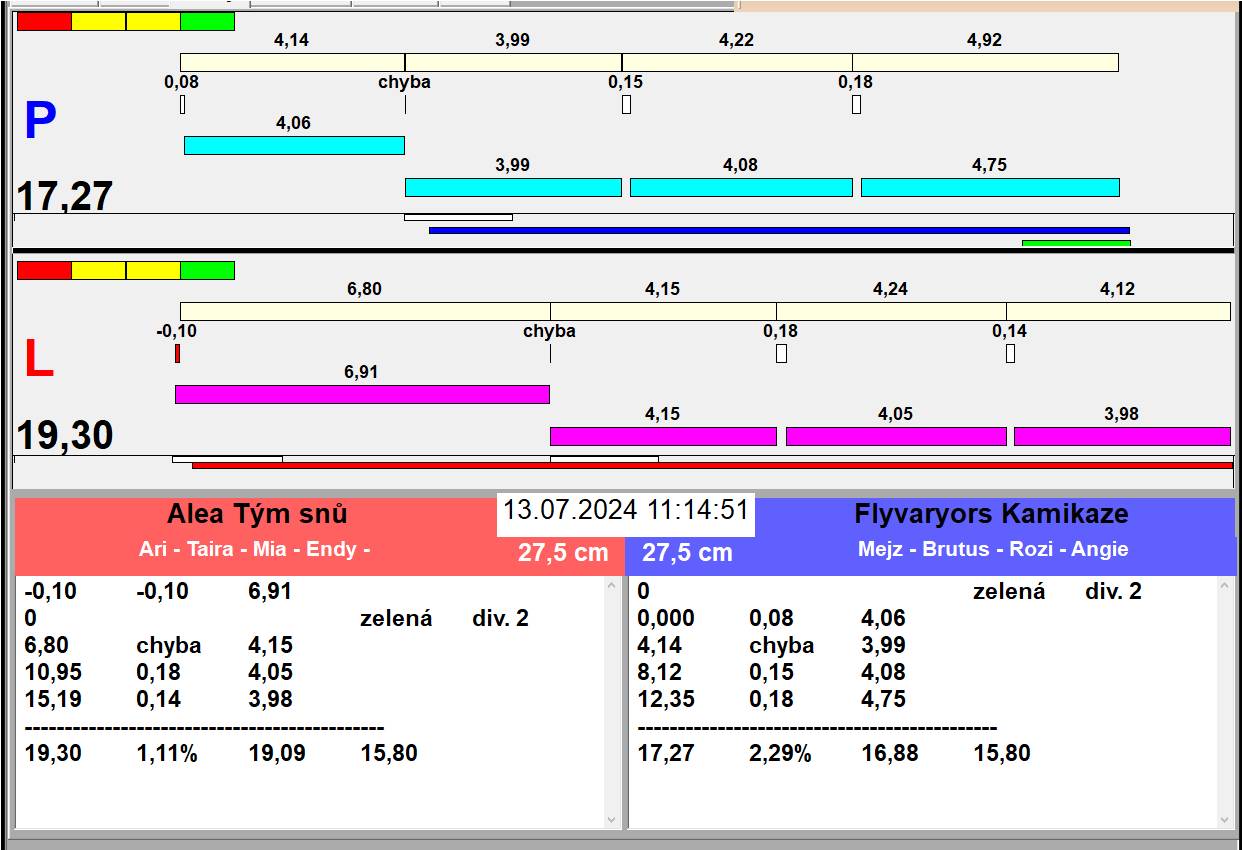1242x850 pixels.
Task: Click the cyan 4,75 run bar
Action: click(989, 187)
